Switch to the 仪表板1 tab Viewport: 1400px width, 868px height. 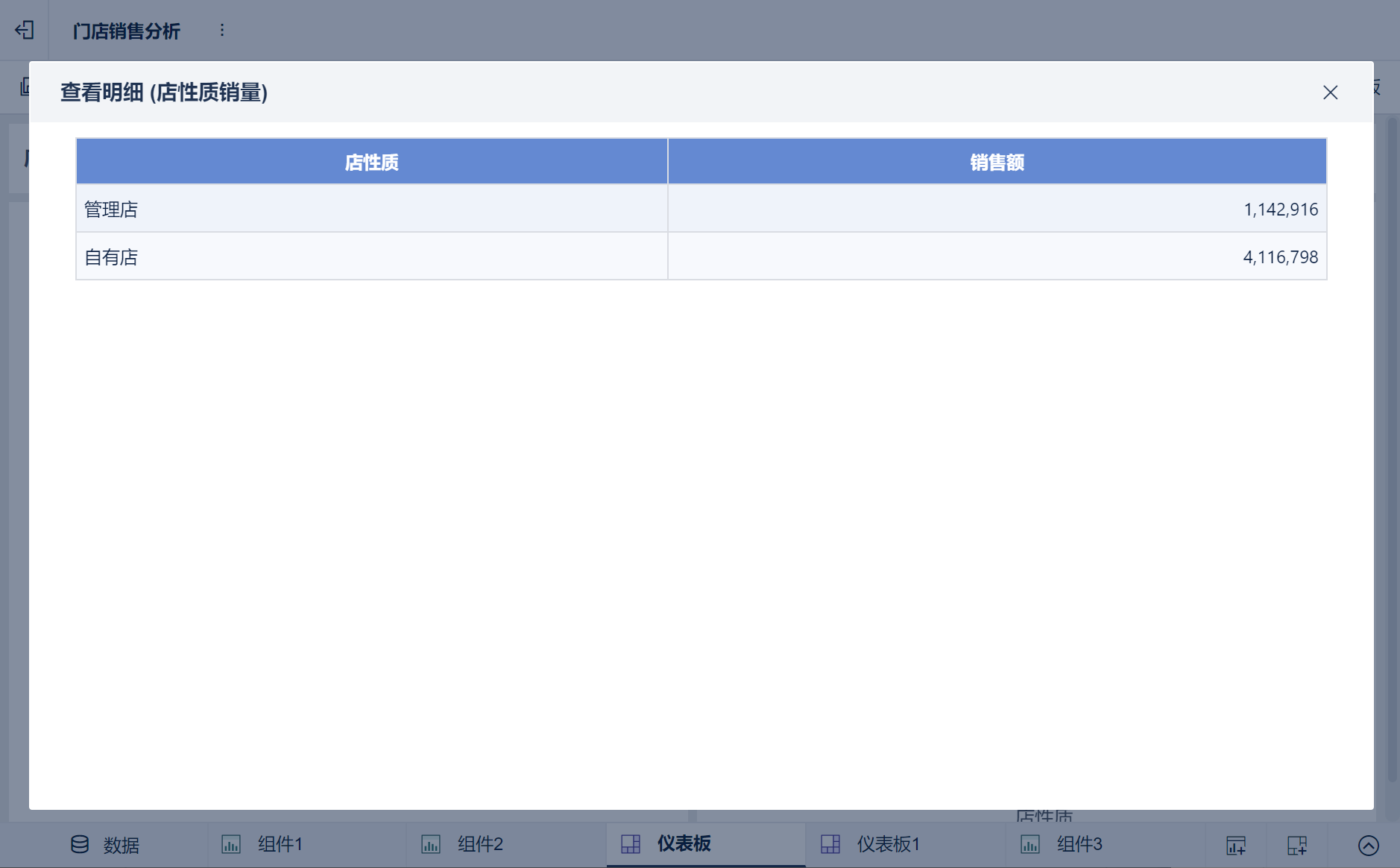click(x=906, y=845)
